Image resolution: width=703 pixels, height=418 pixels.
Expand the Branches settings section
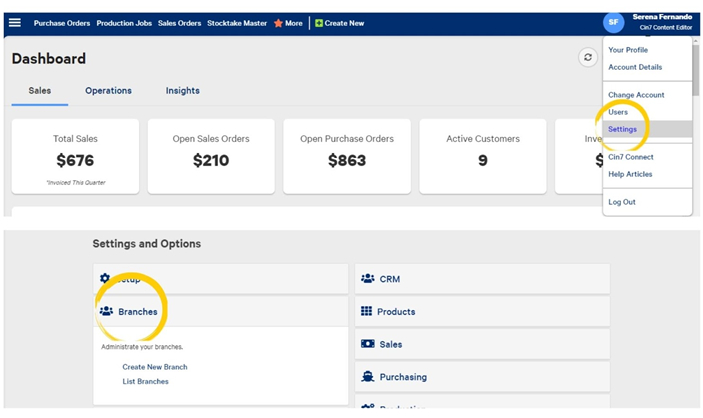(x=137, y=312)
